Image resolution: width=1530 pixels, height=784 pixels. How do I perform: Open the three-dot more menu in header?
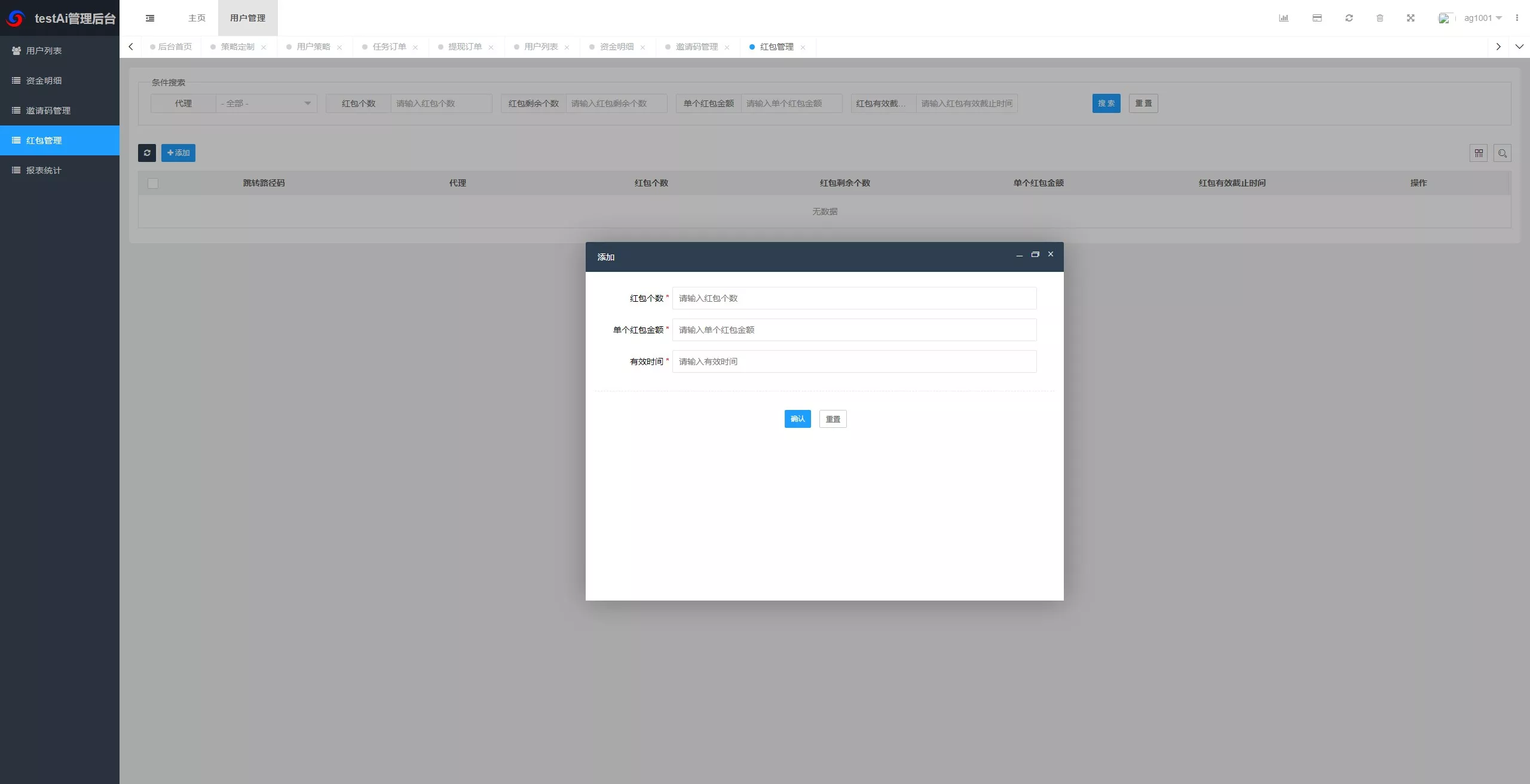point(1517,18)
